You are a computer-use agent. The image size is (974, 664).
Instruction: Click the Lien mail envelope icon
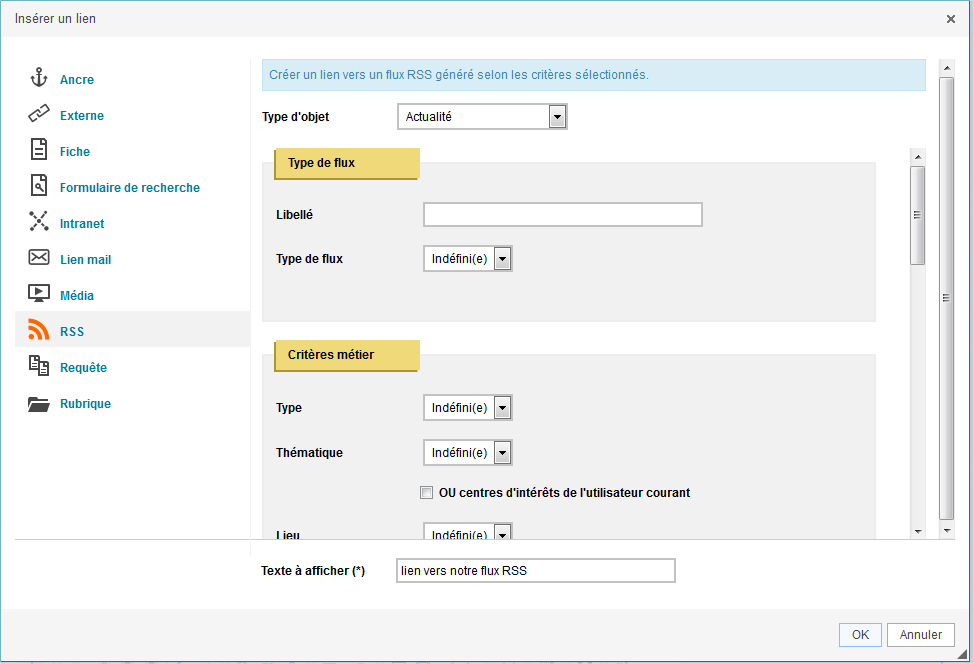click(39, 257)
